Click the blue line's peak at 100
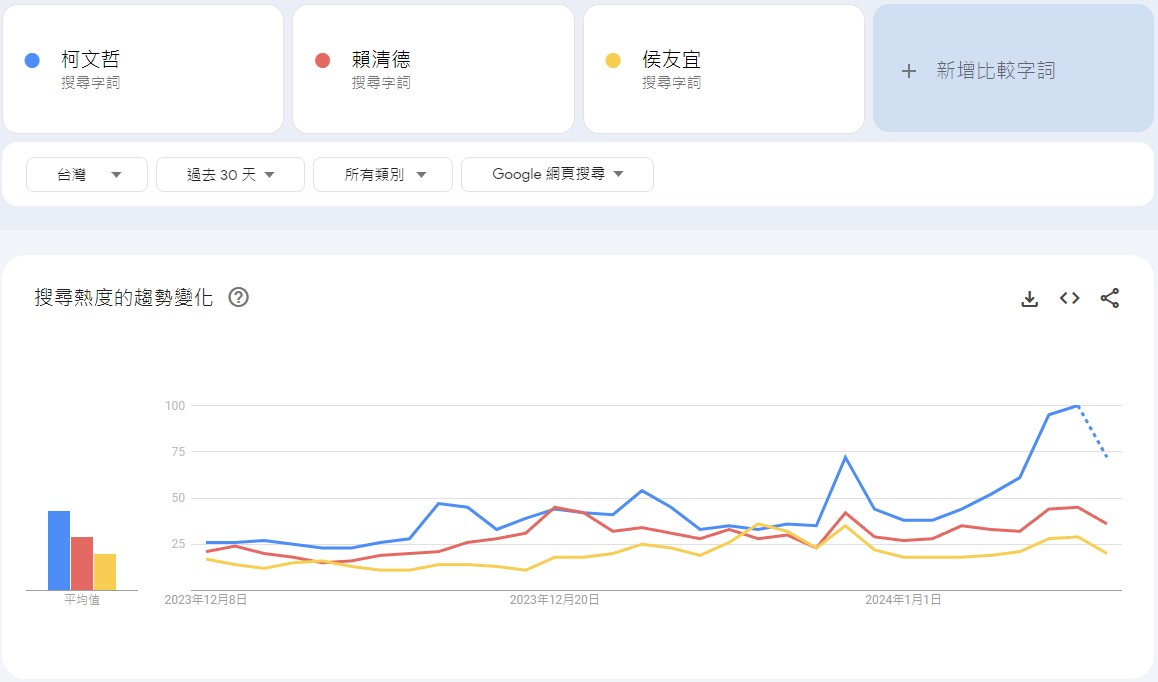Screen dimensions: 1158x682 point(1078,406)
